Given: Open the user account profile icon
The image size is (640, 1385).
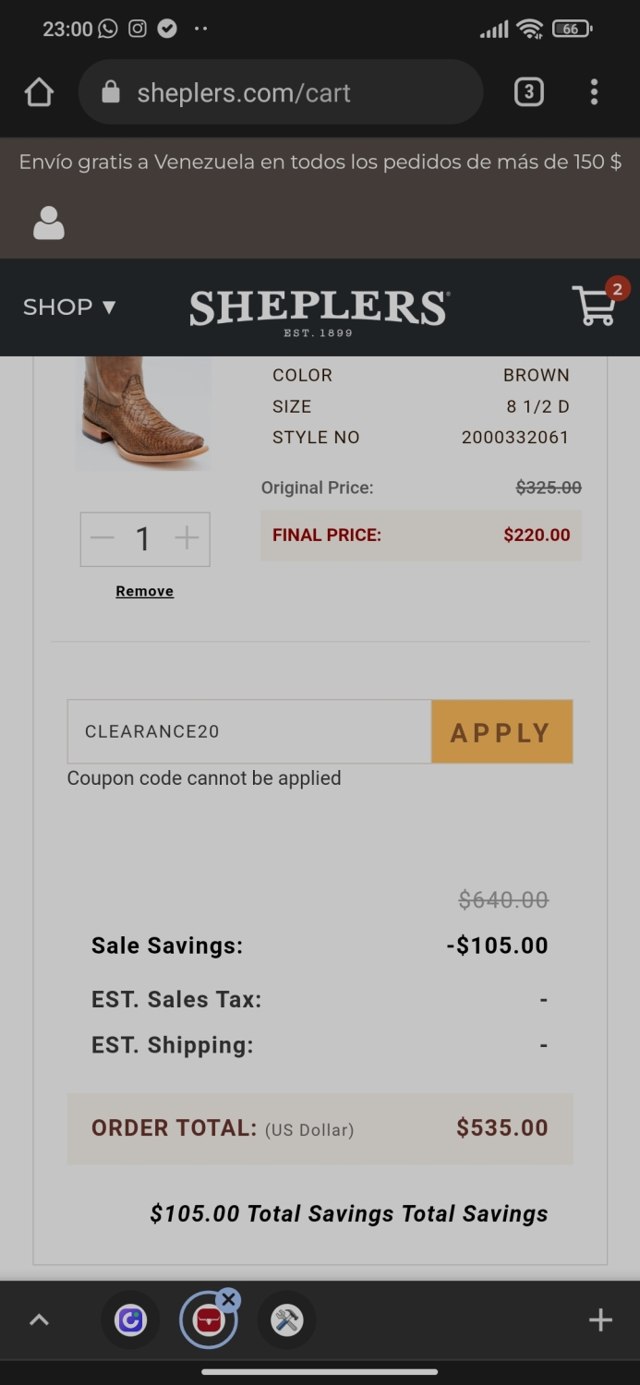Looking at the screenshot, I should click(49, 223).
